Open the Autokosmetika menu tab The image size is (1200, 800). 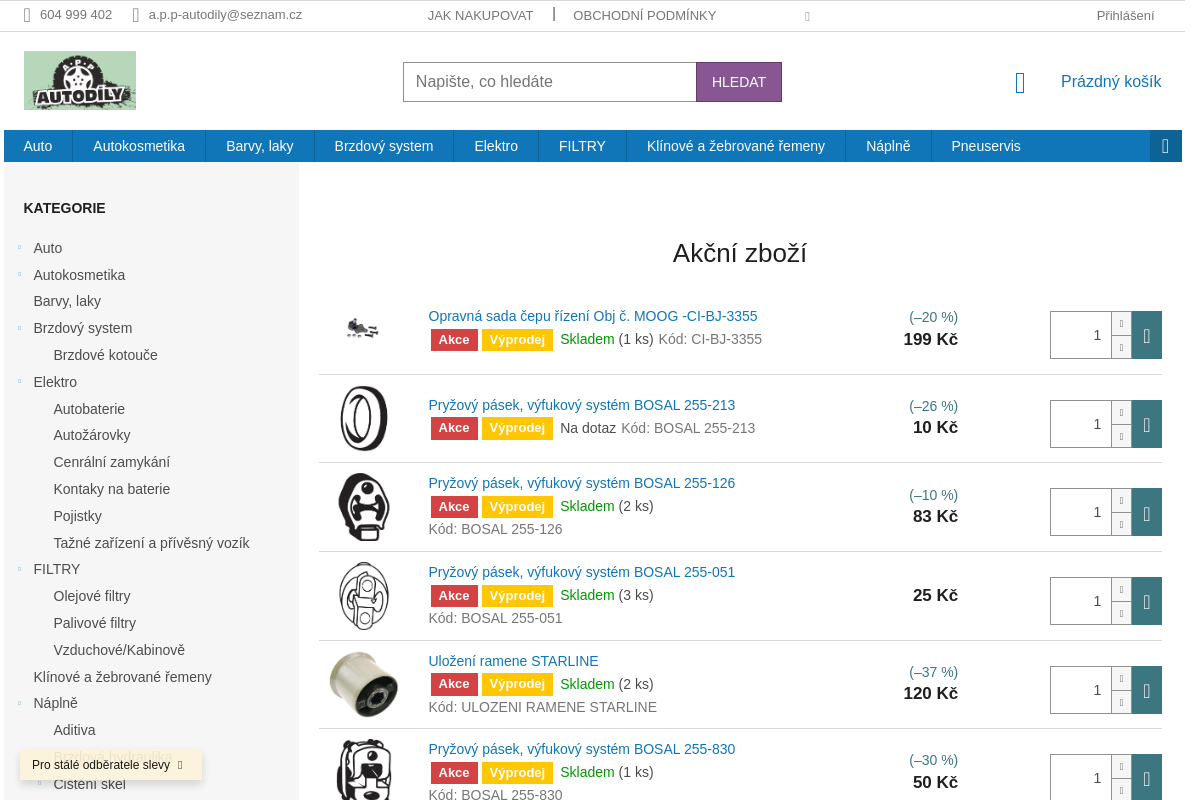[x=139, y=146]
